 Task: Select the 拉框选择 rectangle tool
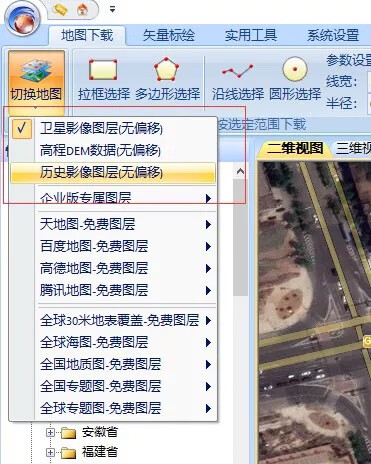click(x=104, y=80)
